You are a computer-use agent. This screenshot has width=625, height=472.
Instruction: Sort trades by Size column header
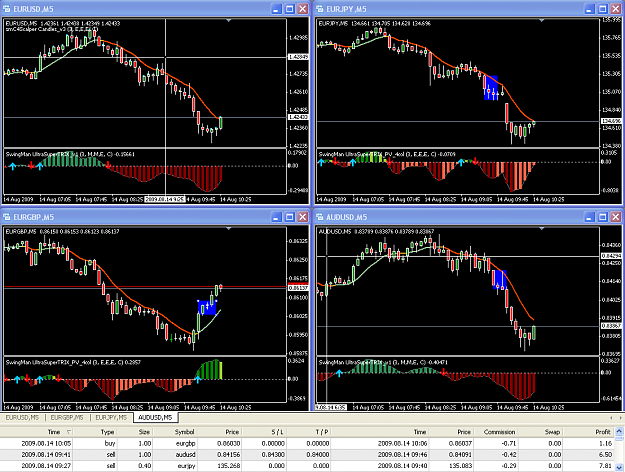point(135,432)
